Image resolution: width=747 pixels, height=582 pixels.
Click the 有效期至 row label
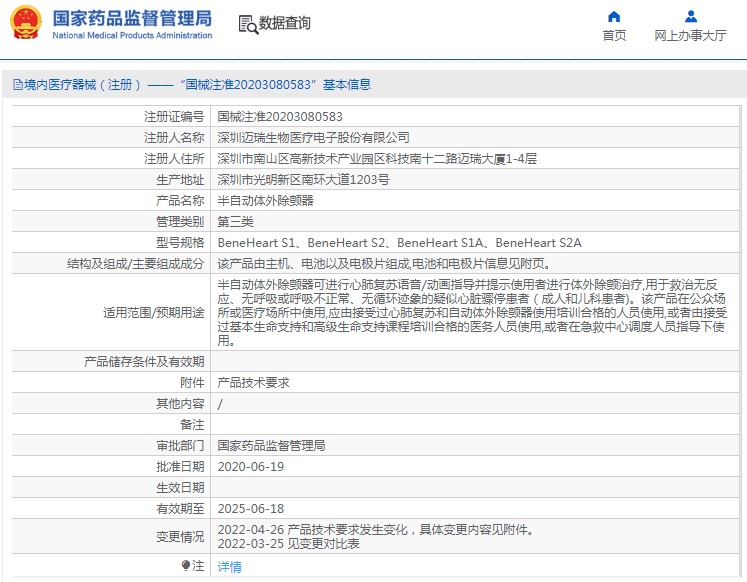pos(180,509)
